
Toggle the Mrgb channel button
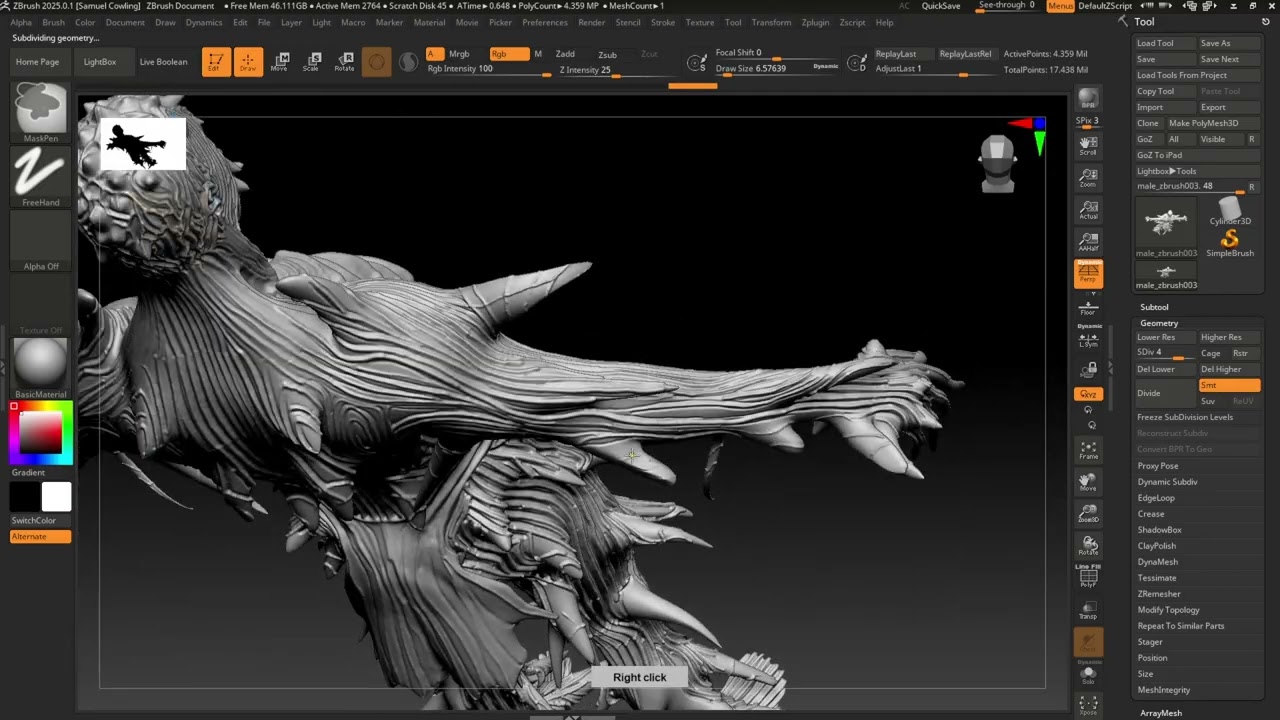(x=459, y=54)
